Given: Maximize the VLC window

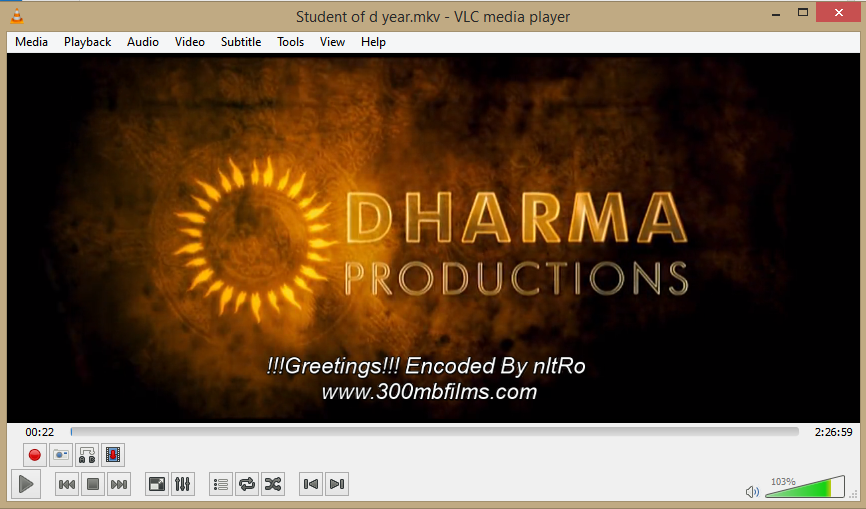Looking at the screenshot, I should [803, 12].
